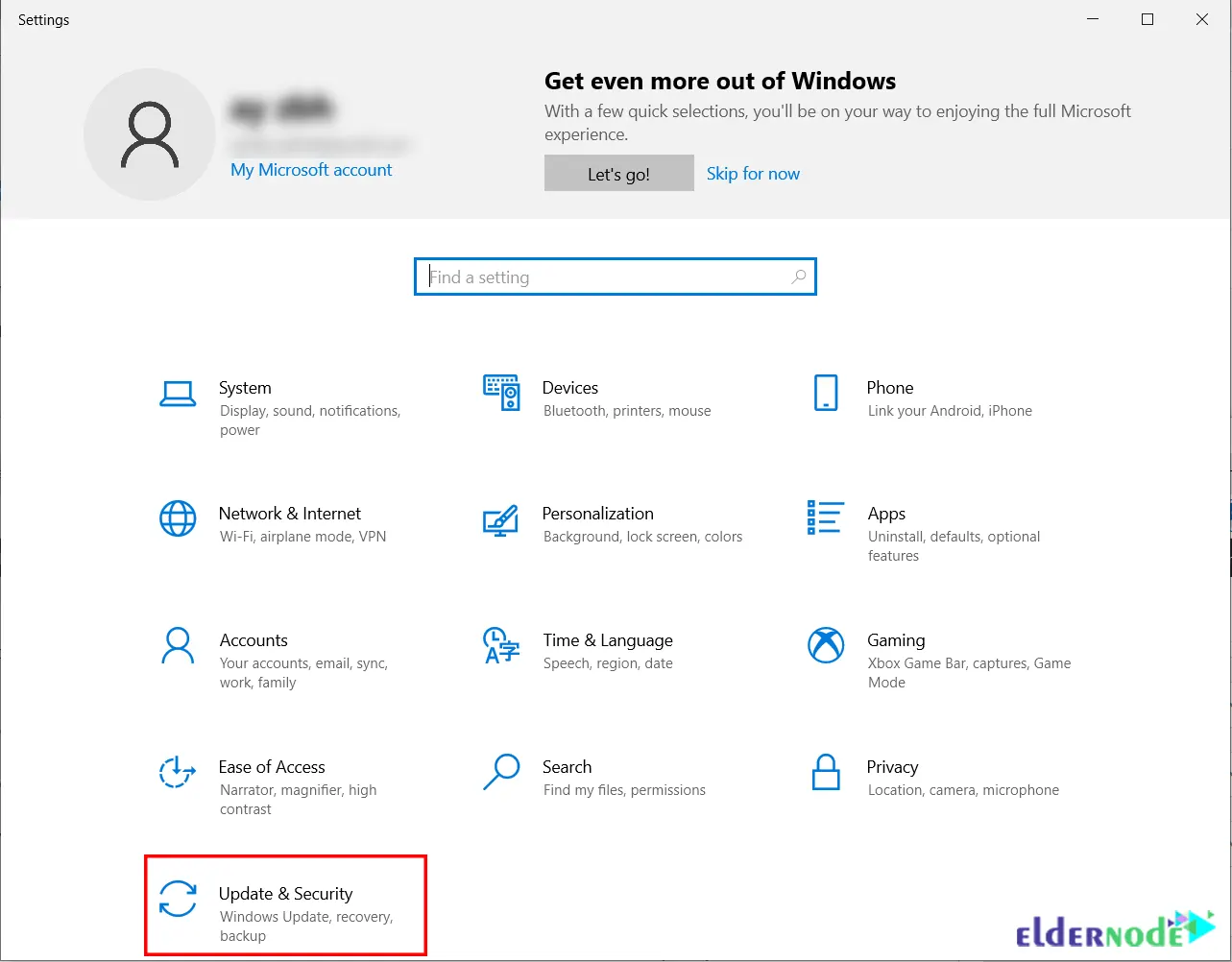Click the user profile avatar picture
The image size is (1232, 962).
[x=150, y=134]
